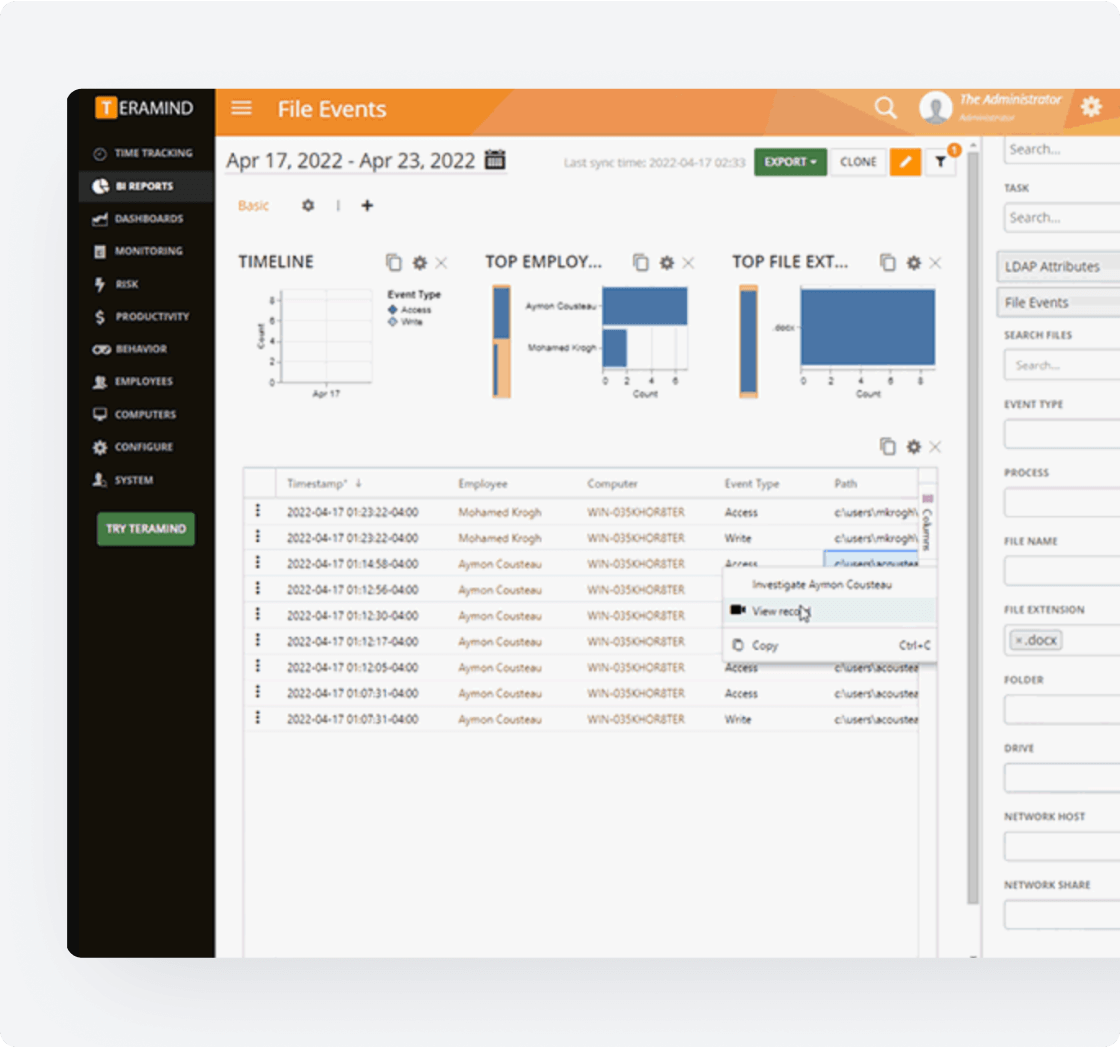Screen dimensions: 1120x1047
Task: Click the orange edit pencil icon
Action: (x=905, y=161)
